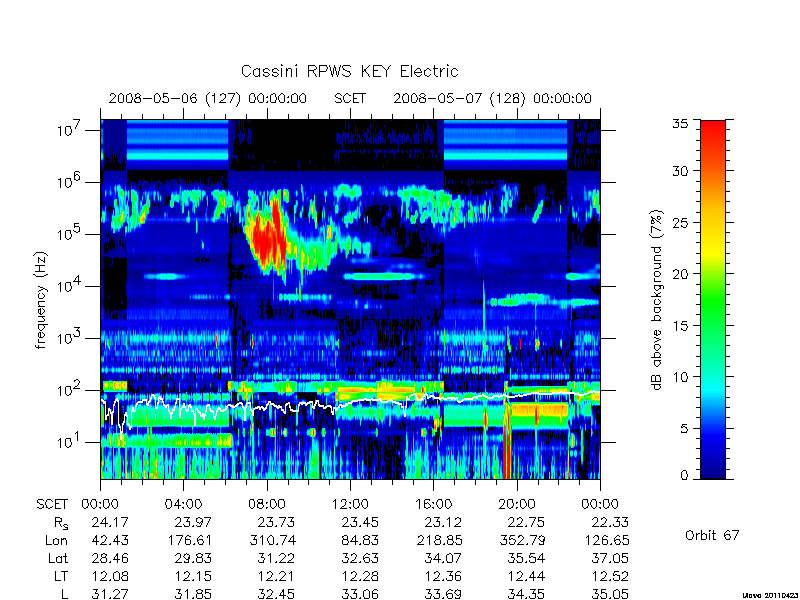This screenshot has width=800, height=600.
Task: Click the Lon value "176.61"
Action: point(189,540)
